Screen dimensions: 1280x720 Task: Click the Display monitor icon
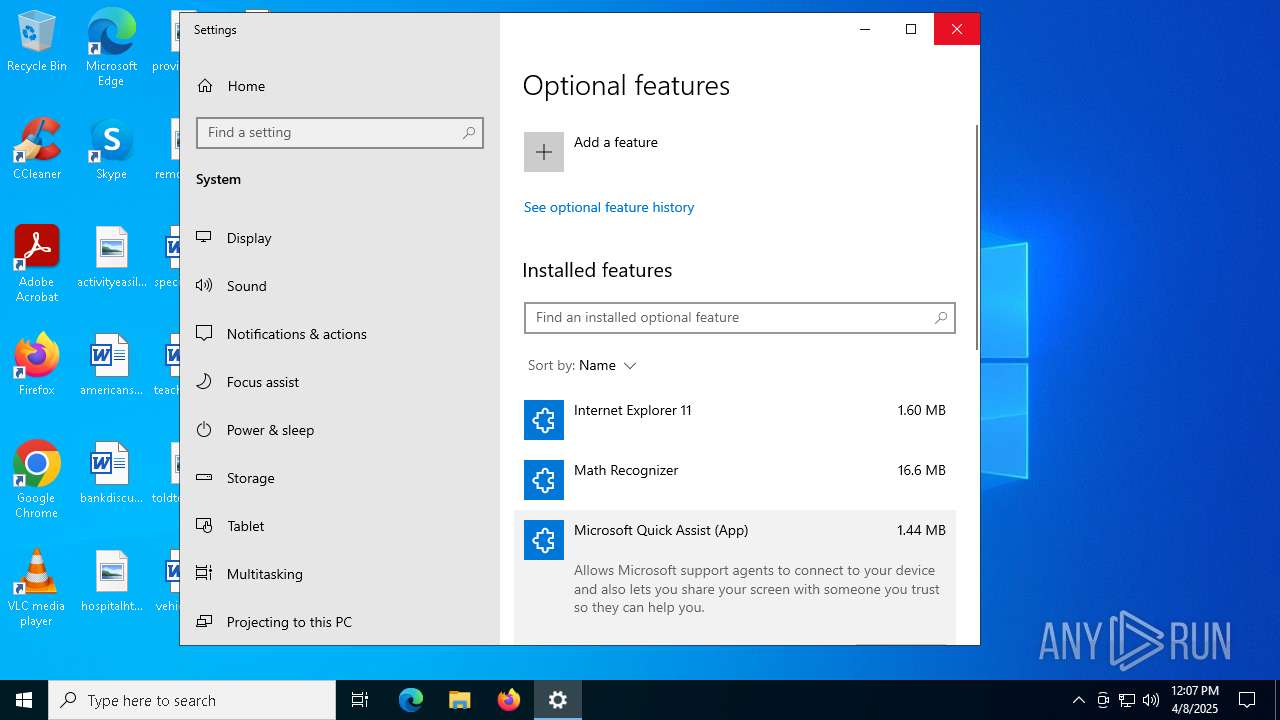[204, 238]
